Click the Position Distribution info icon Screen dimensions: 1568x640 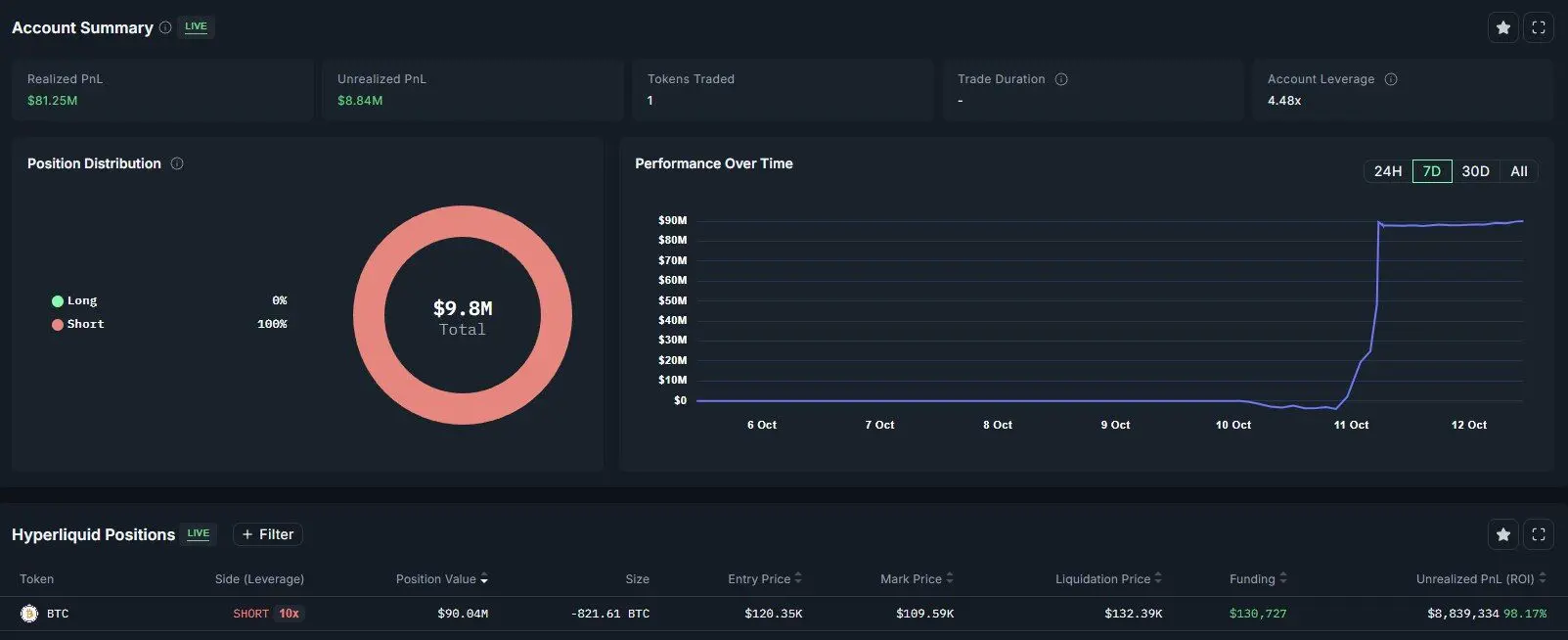click(x=177, y=163)
